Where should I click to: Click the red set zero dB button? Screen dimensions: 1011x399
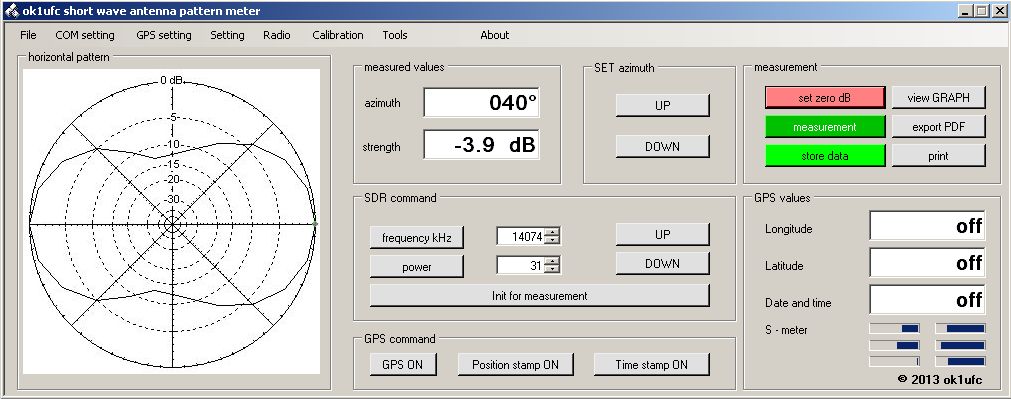[x=825, y=98]
